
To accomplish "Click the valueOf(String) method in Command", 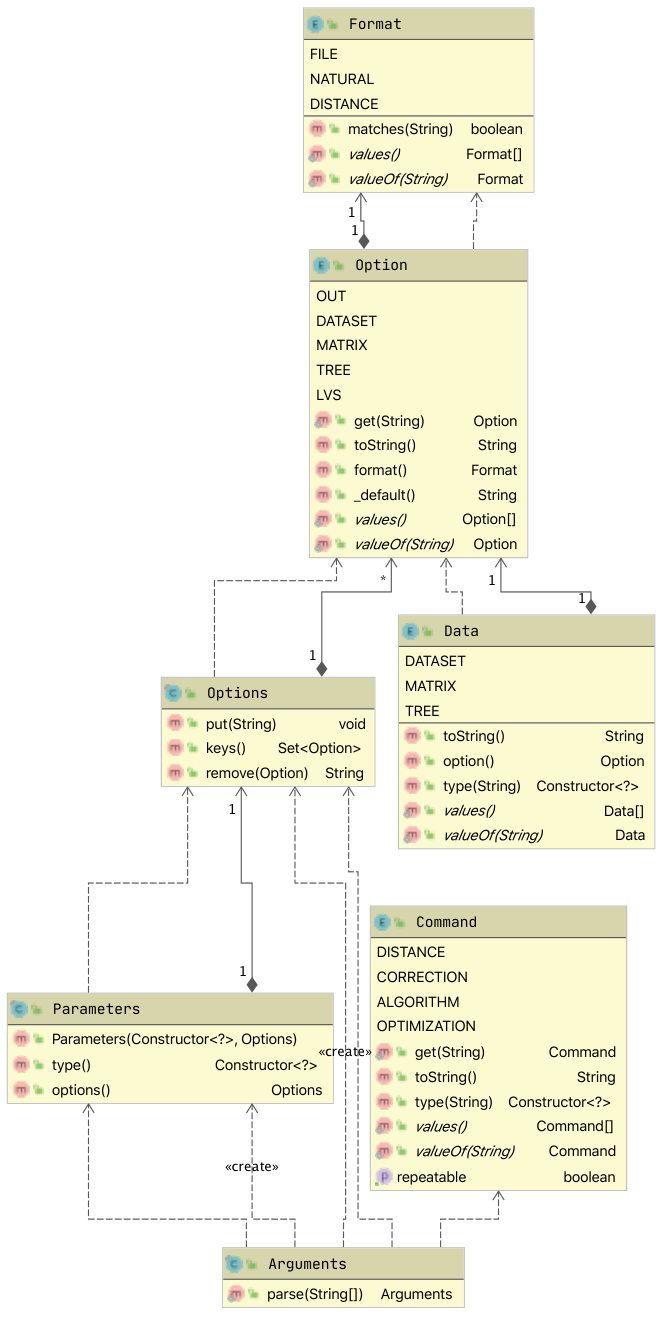I will [465, 1151].
